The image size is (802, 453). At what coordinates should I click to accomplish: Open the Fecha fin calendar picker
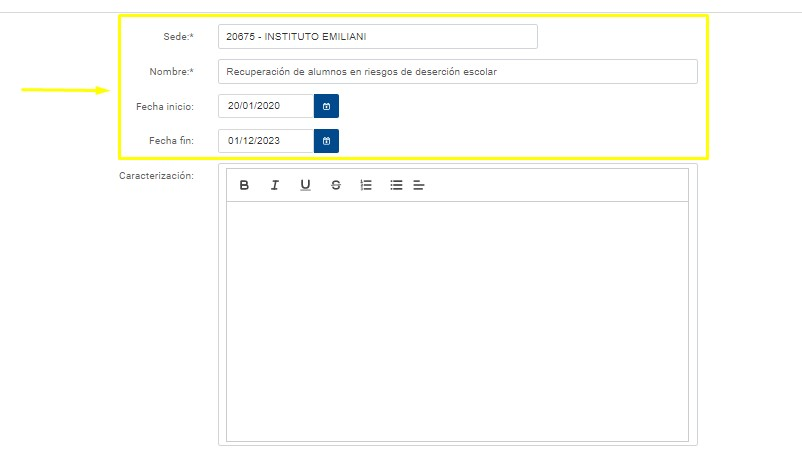coord(326,141)
